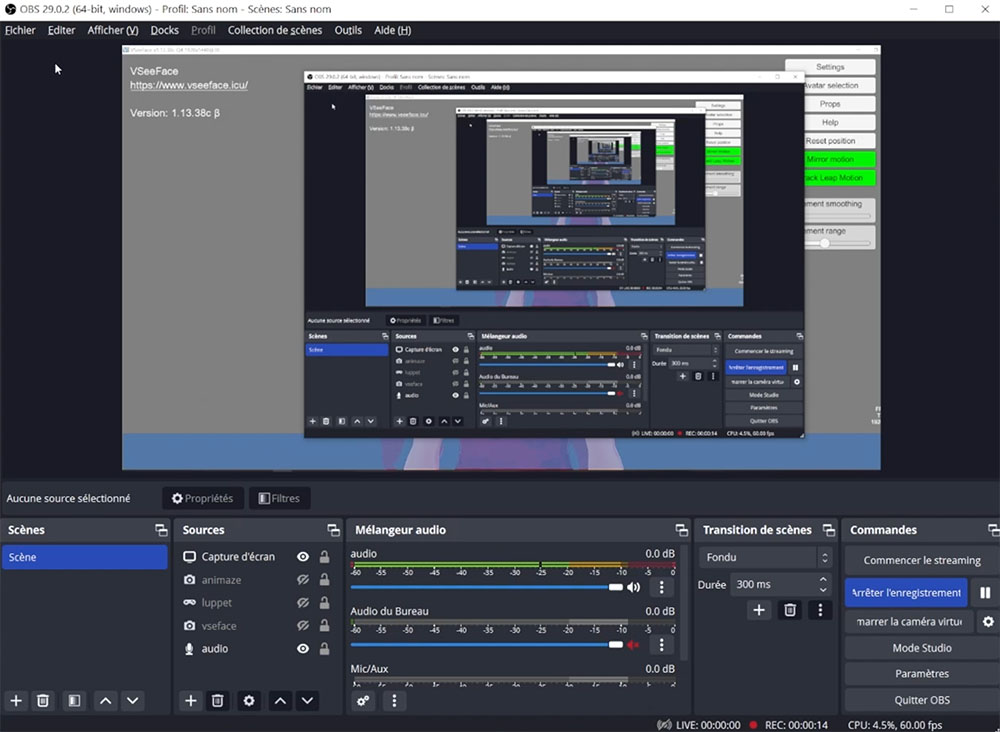Hide the Capture d'écran source
This screenshot has width=1000, height=732.
[303, 557]
